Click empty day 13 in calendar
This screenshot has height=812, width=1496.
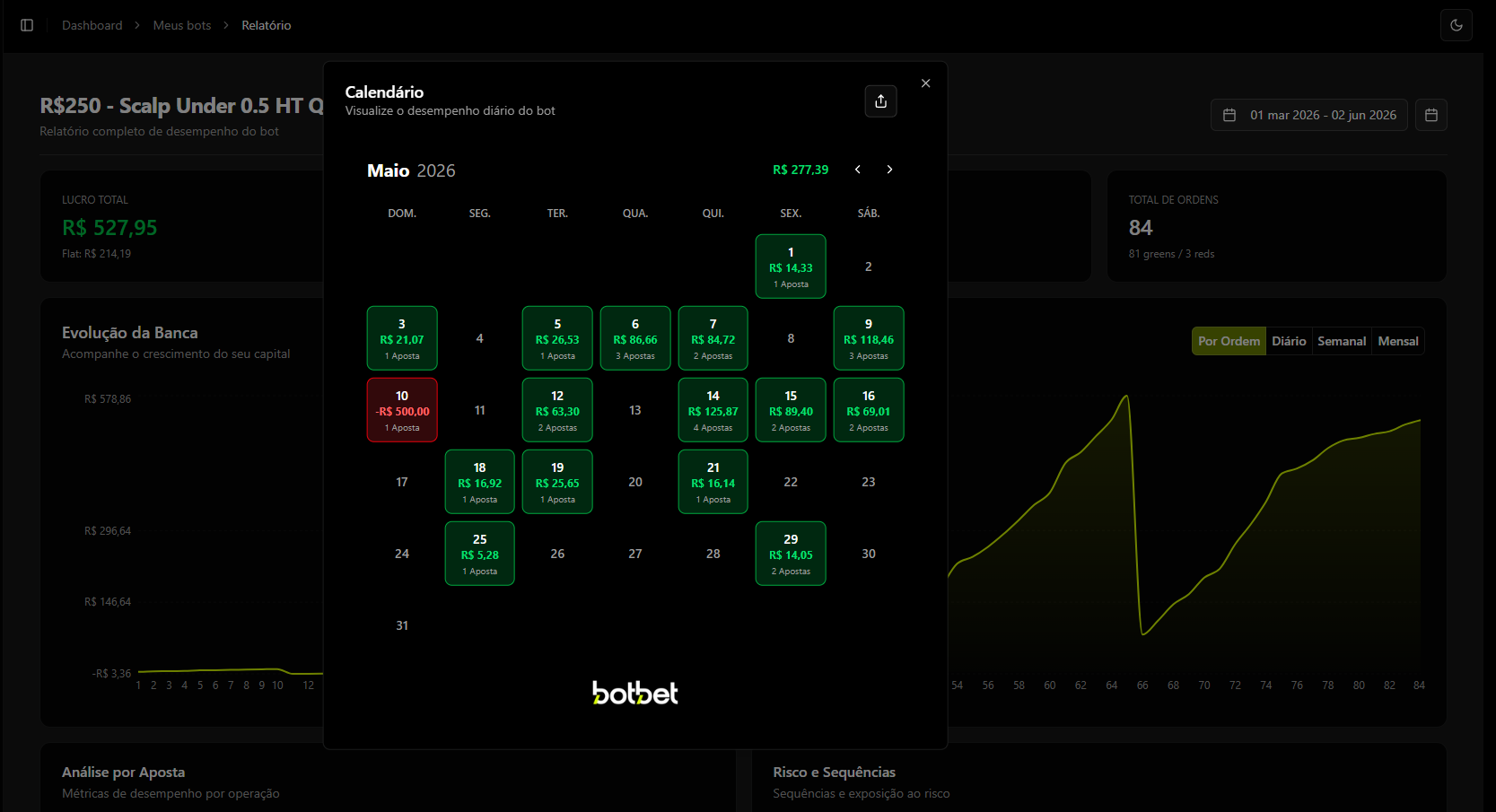pos(635,410)
